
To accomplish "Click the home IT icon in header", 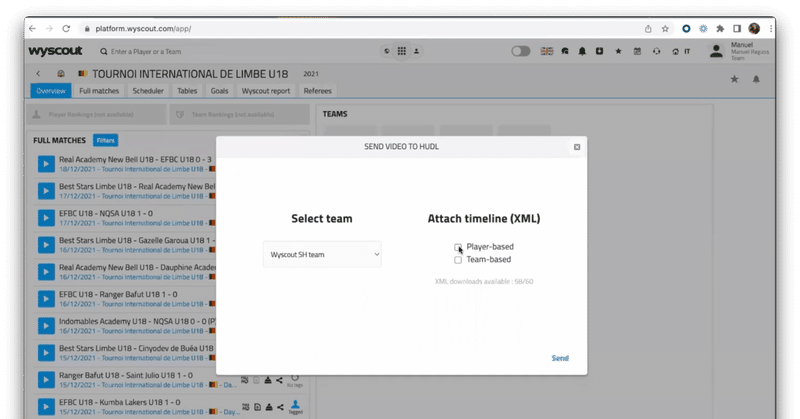I will (681, 51).
